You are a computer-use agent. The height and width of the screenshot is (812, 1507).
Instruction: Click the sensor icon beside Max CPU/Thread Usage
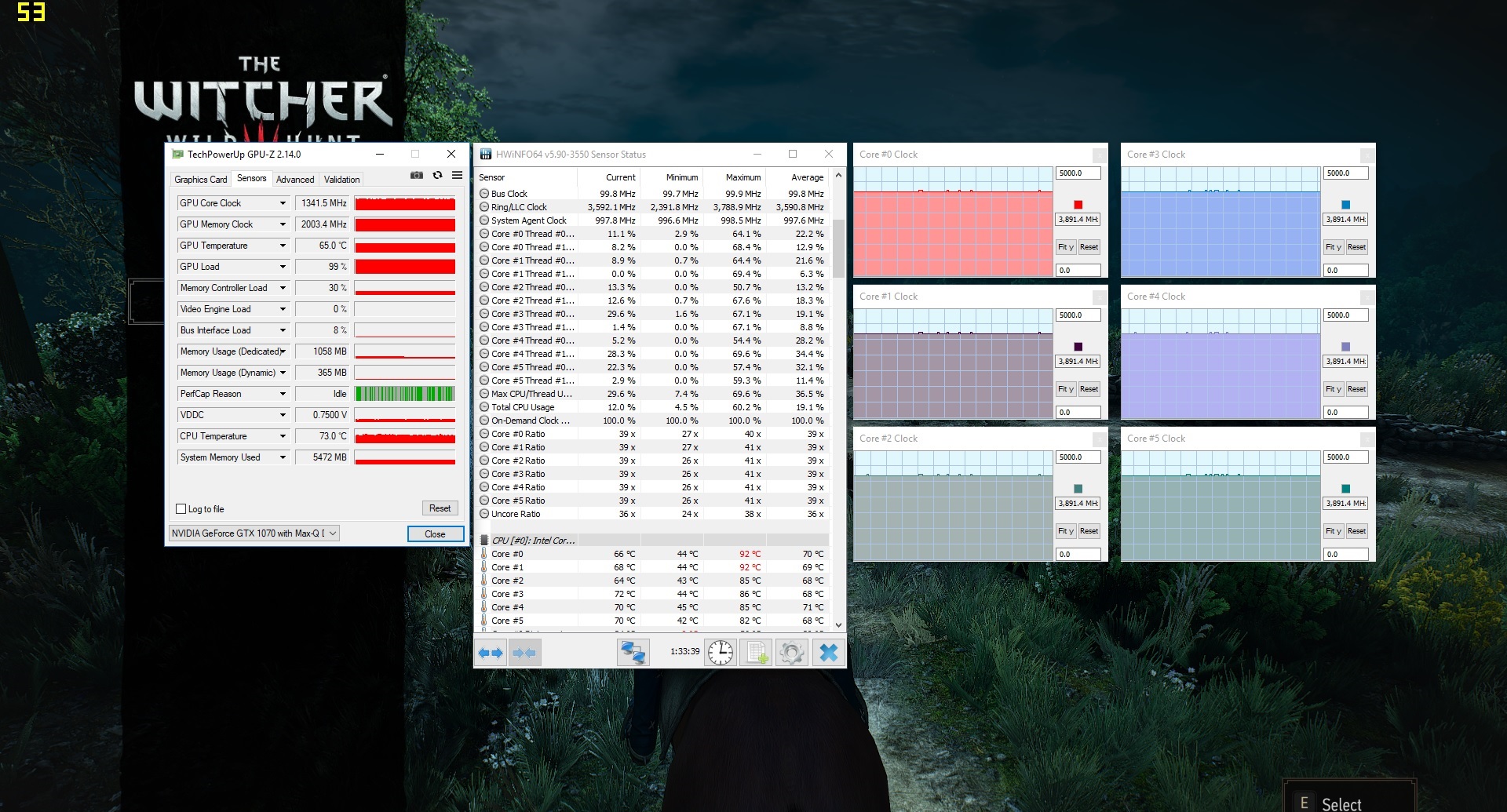tap(484, 394)
